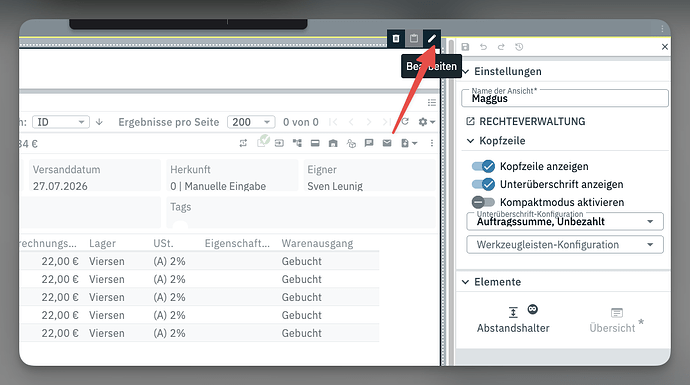This screenshot has height=385, width=690.
Task: Click the Tags field
Action: 301,212
